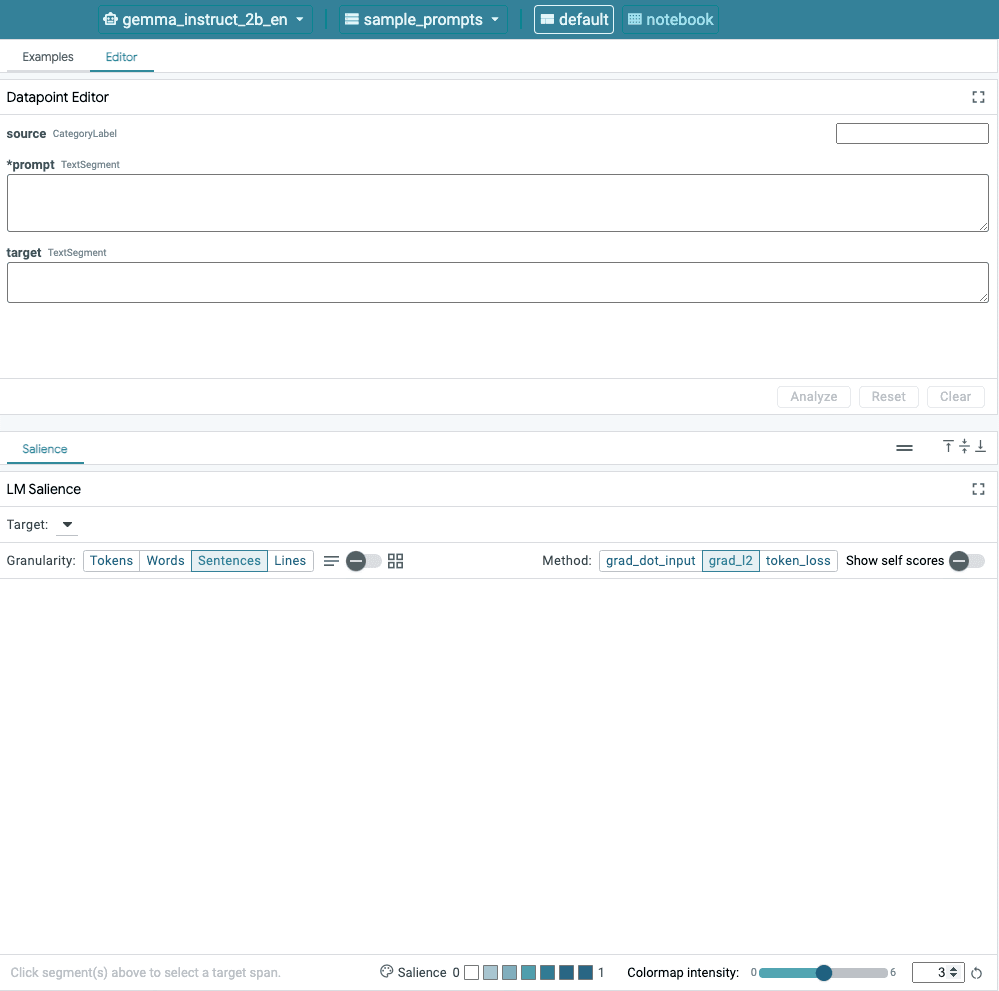
Task: Click the darkest salience color swatch
Action: (x=586, y=973)
